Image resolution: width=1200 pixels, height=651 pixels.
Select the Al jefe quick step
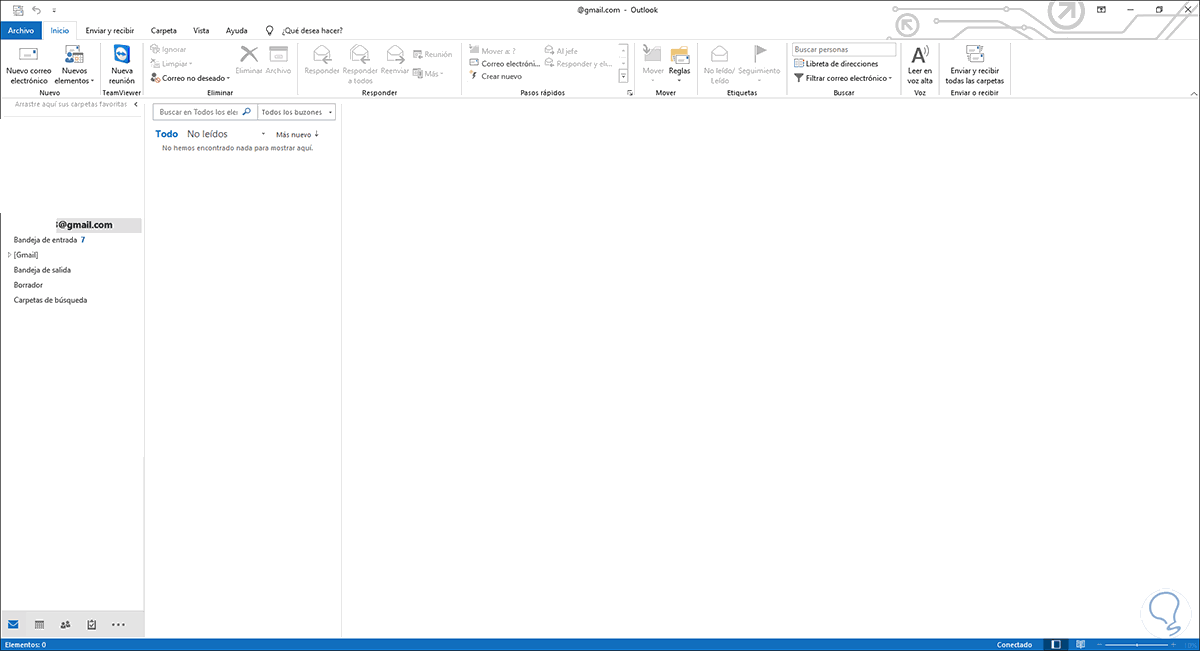561,49
